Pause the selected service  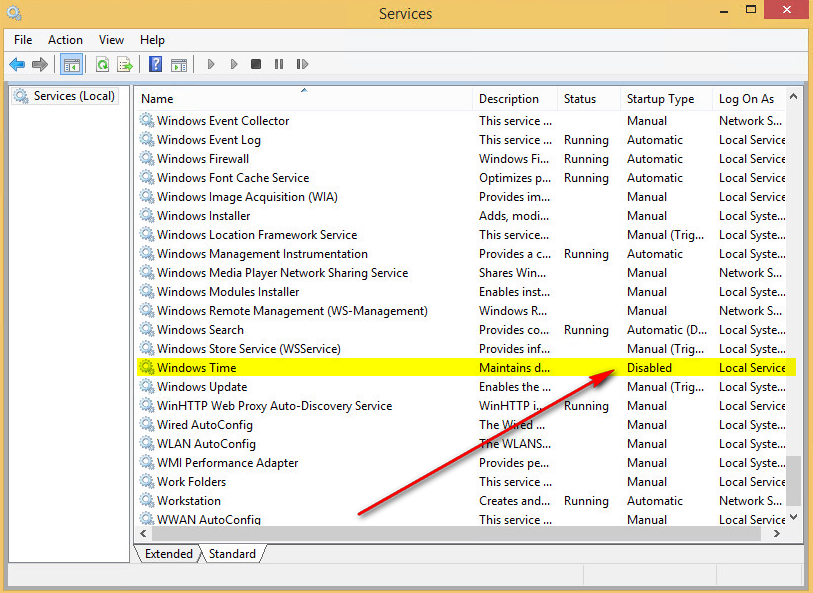click(x=278, y=64)
